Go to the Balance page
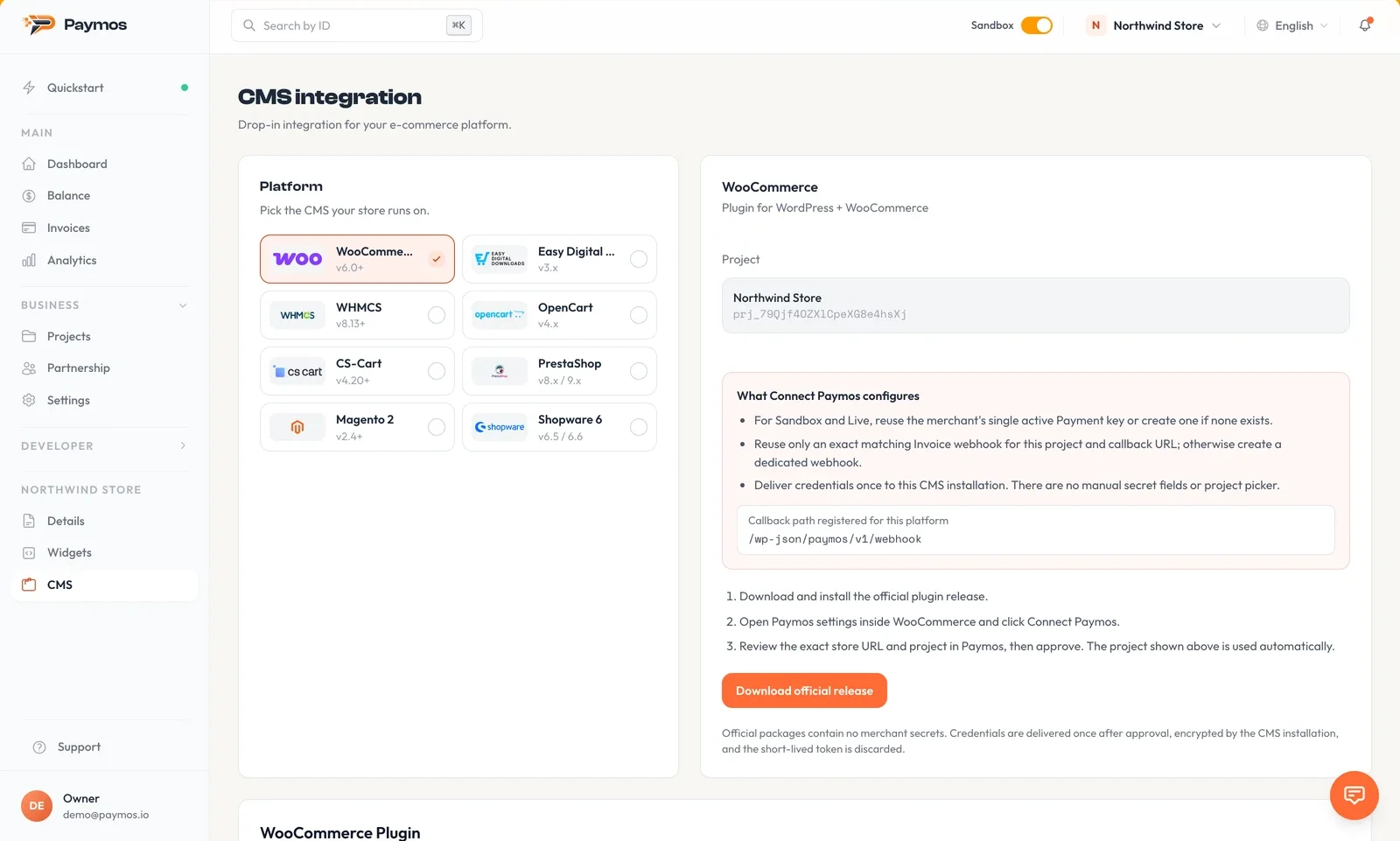Image resolution: width=1400 pixels, height=841 pixels. tap(104, 196)
